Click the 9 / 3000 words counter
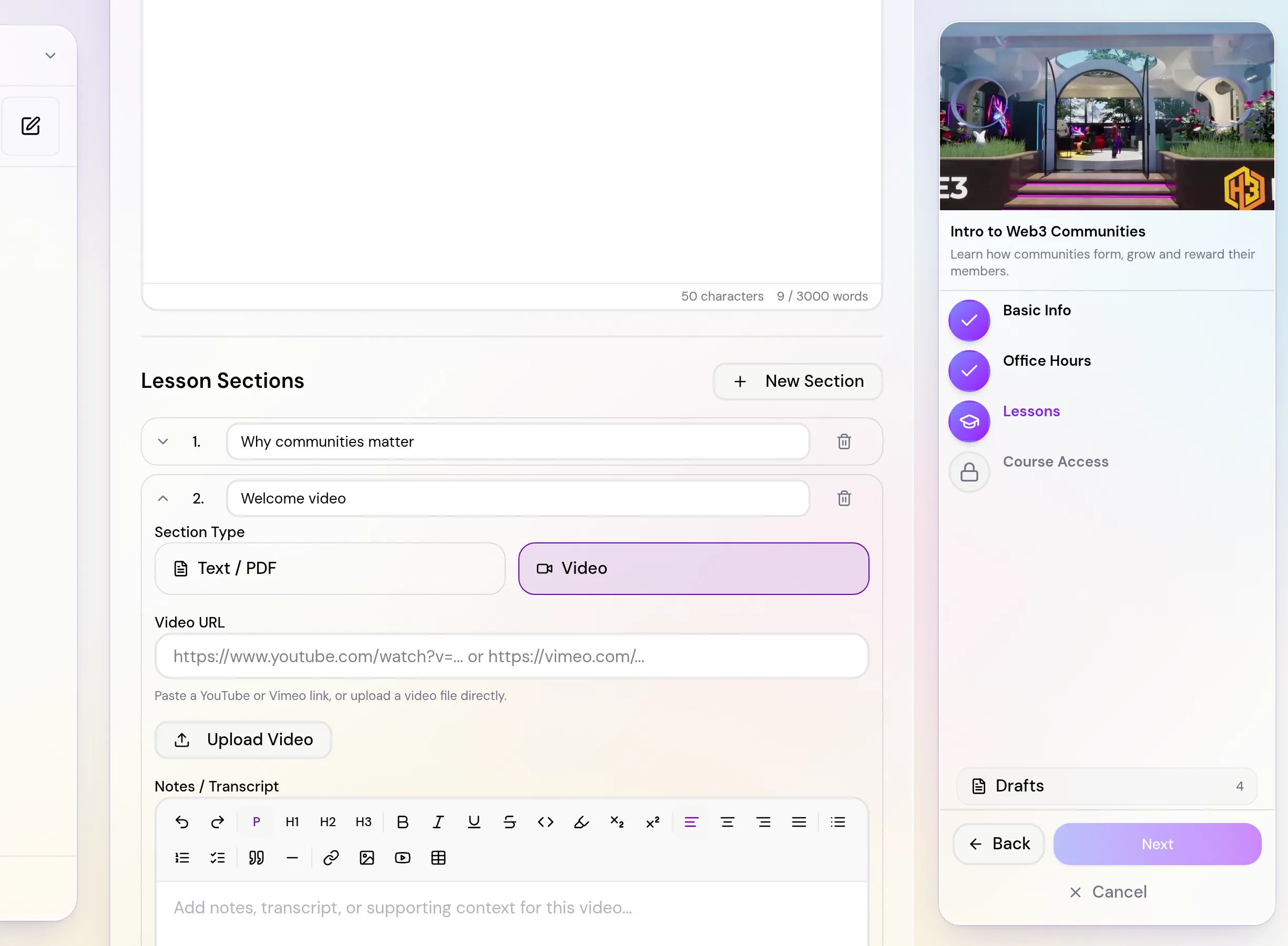 (x=822, y=296)
